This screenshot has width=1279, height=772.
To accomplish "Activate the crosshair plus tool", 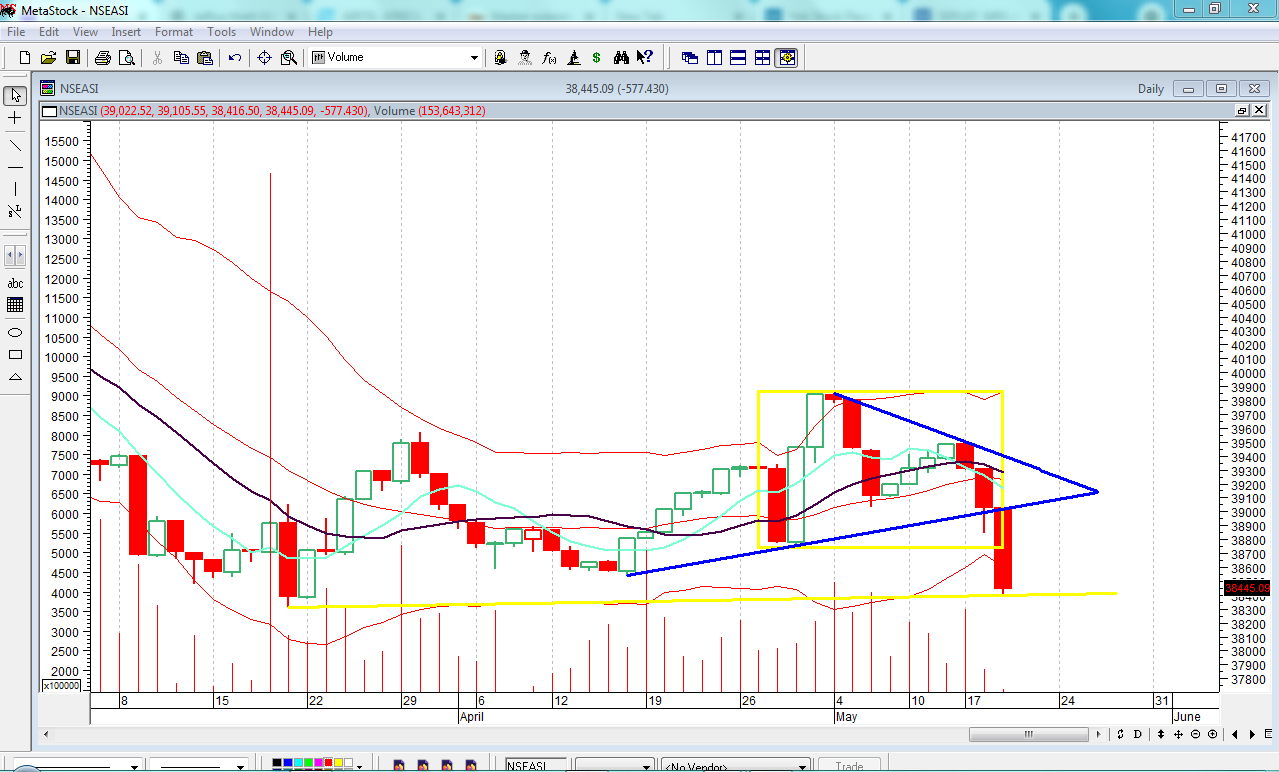I will (15, 118).
